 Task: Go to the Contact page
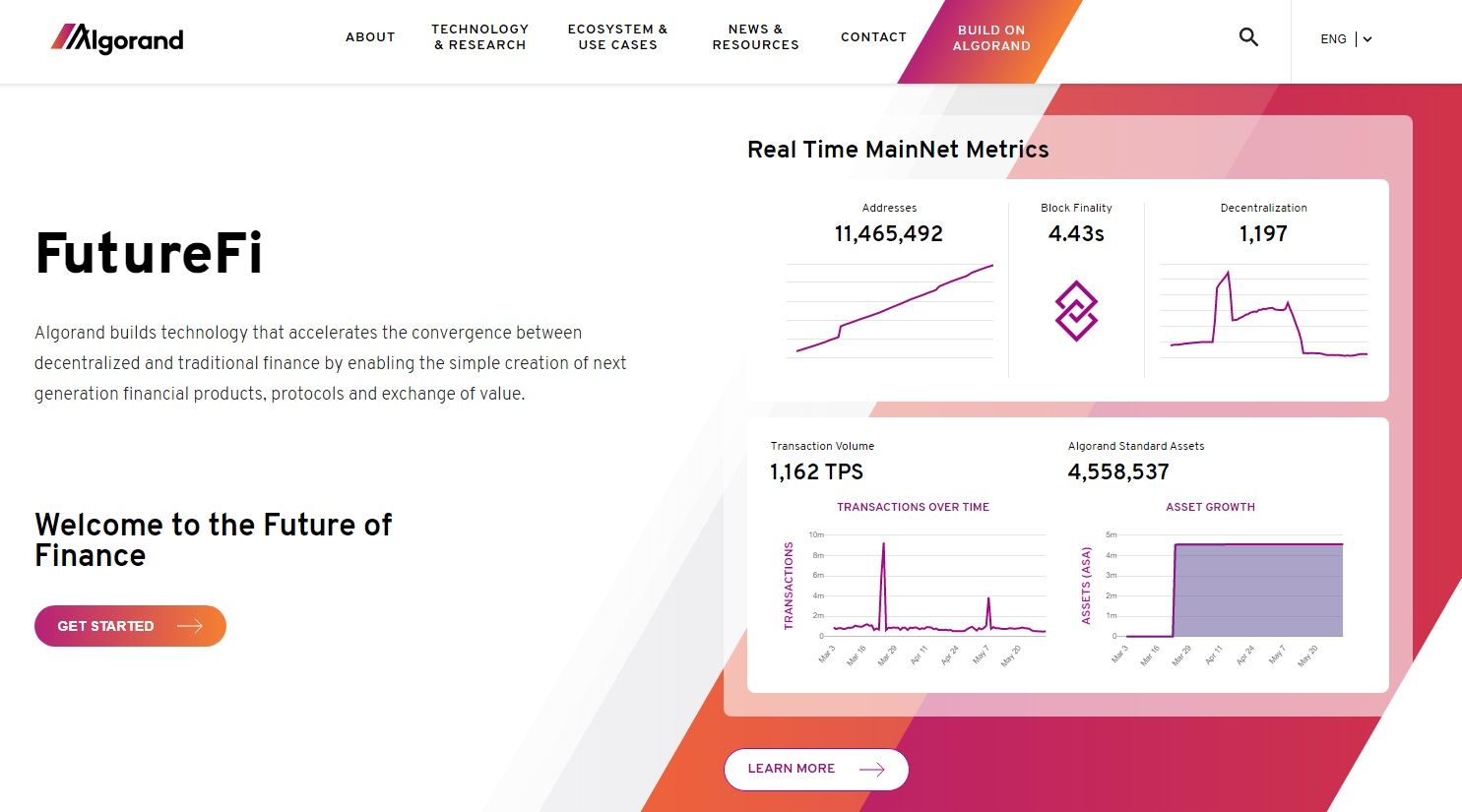pyautogui.click(x=873, y=37)
